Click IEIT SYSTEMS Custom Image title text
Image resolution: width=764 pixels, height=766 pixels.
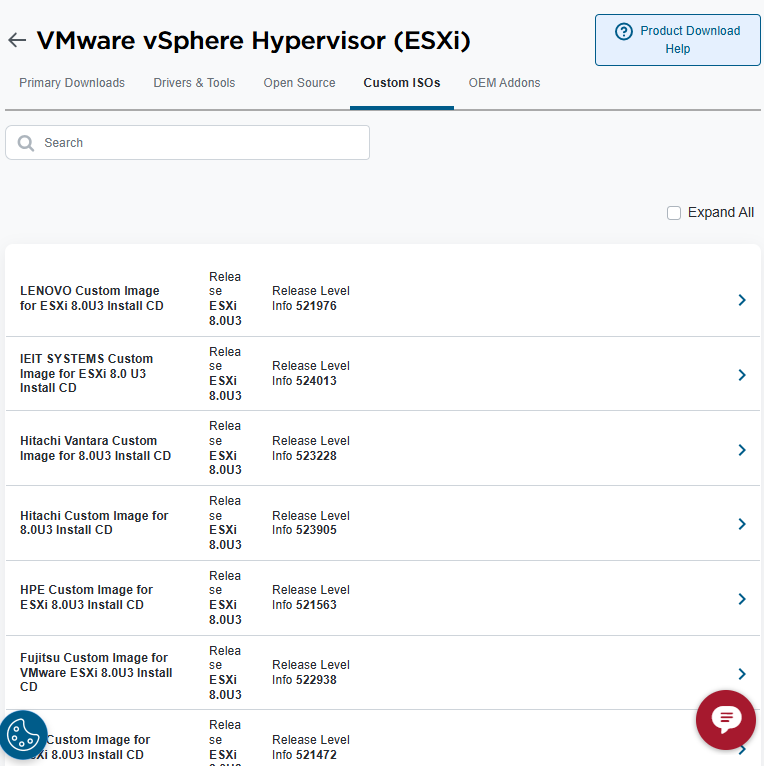click(86, 373)
